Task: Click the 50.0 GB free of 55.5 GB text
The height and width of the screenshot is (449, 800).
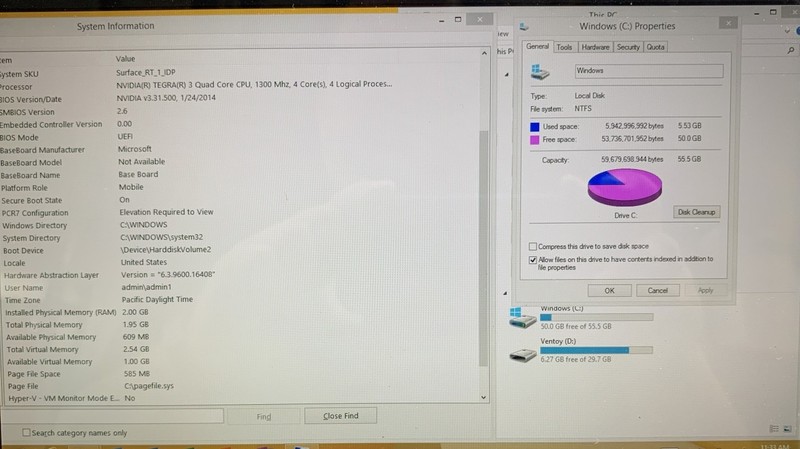Action: [576, 327]
